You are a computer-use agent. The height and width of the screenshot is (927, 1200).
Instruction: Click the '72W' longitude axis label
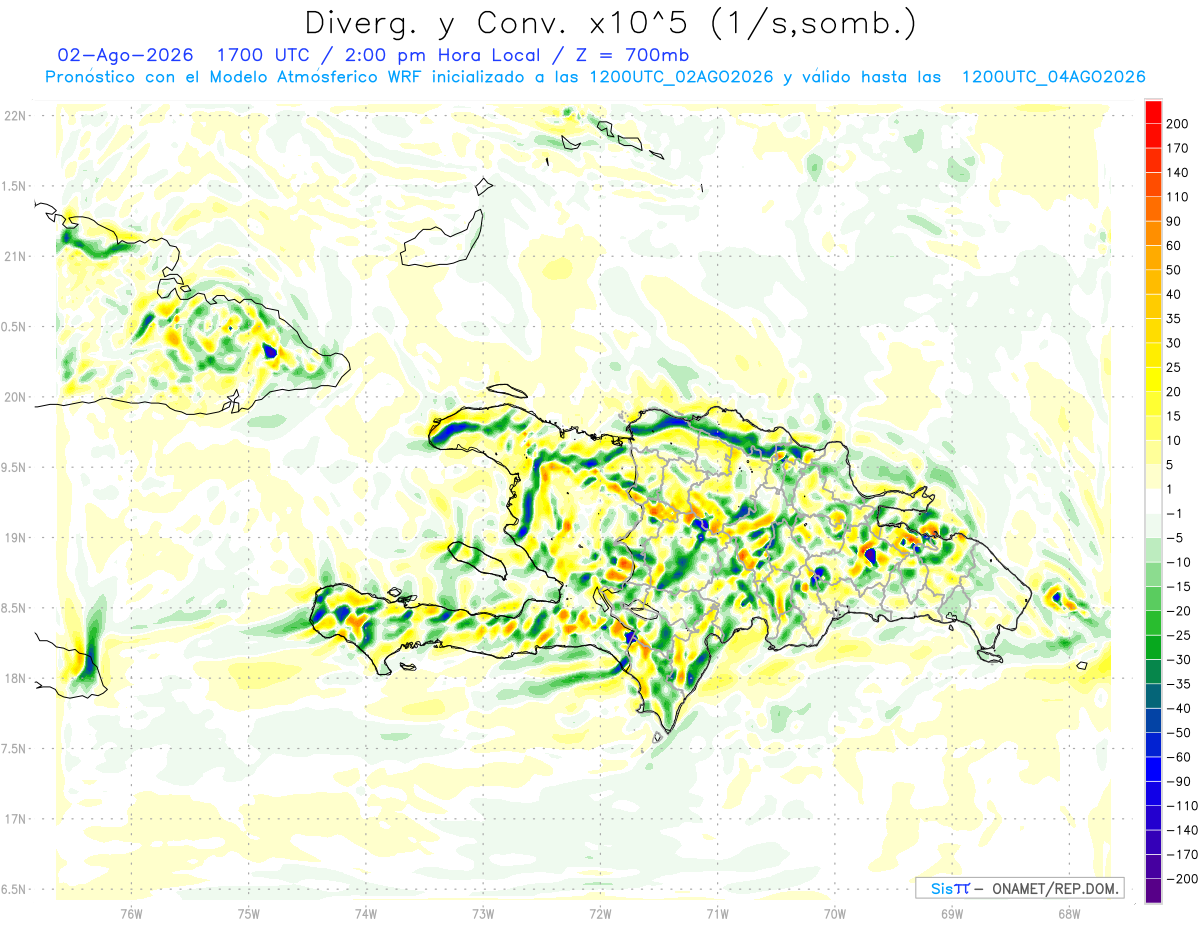pyautogui.click(x=600, y=913)
